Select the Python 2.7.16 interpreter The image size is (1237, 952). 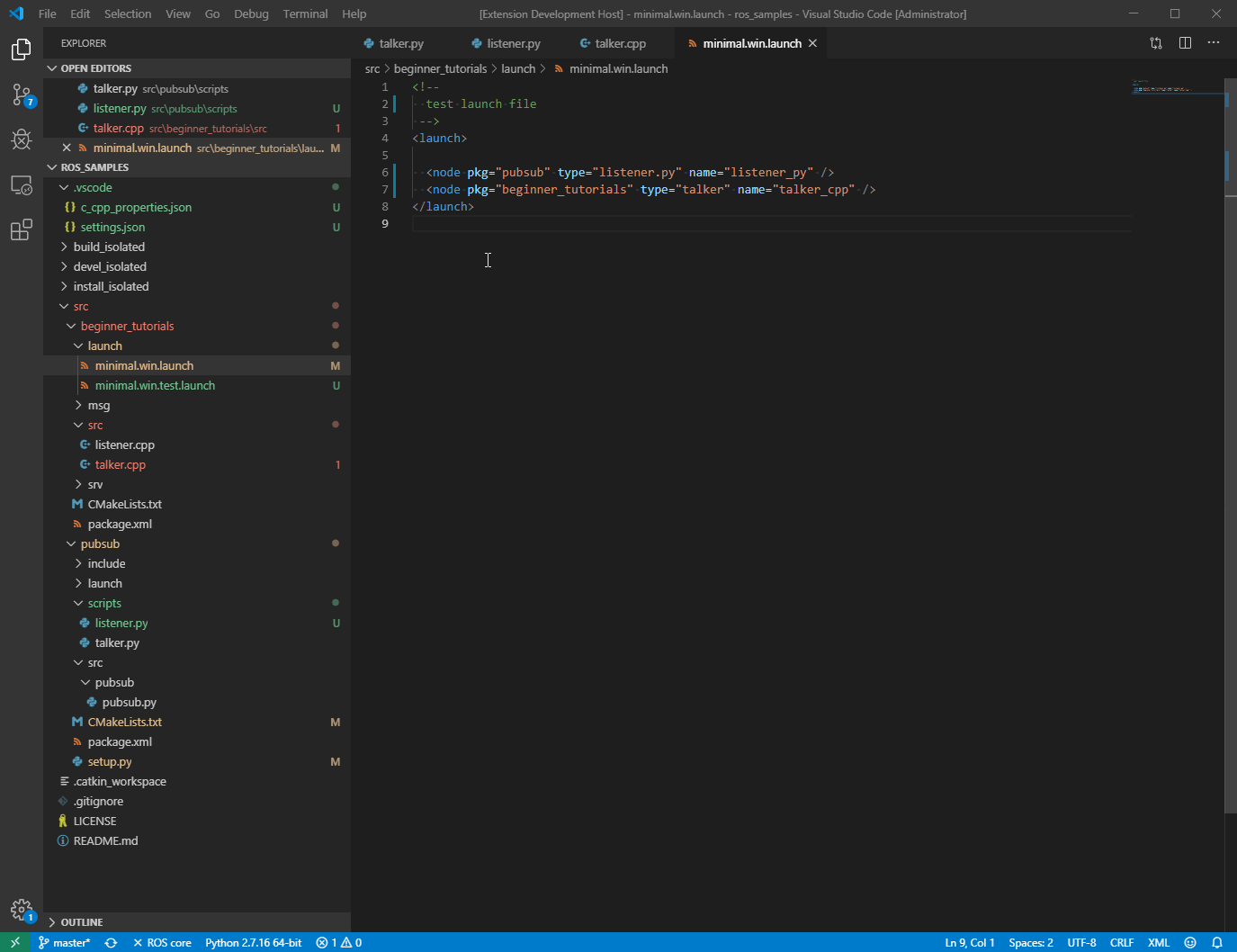(253, 942)
